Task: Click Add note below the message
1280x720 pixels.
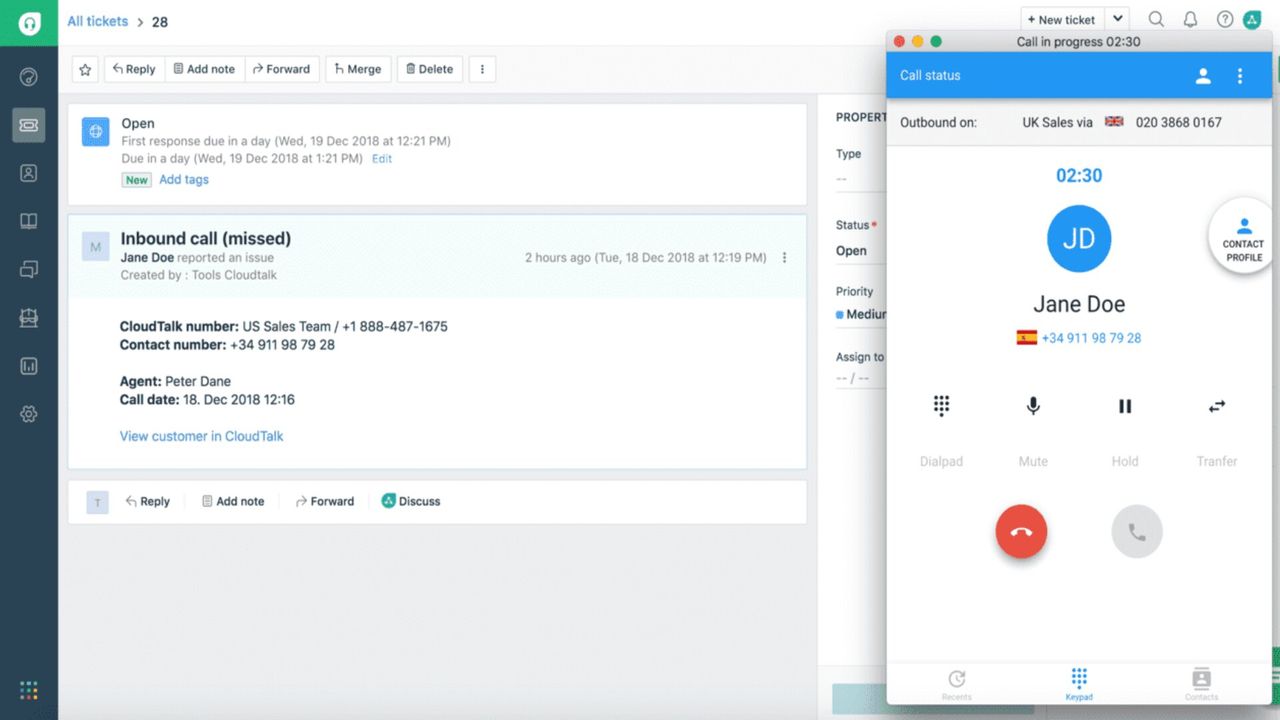Action: click(x=233, y=502)
